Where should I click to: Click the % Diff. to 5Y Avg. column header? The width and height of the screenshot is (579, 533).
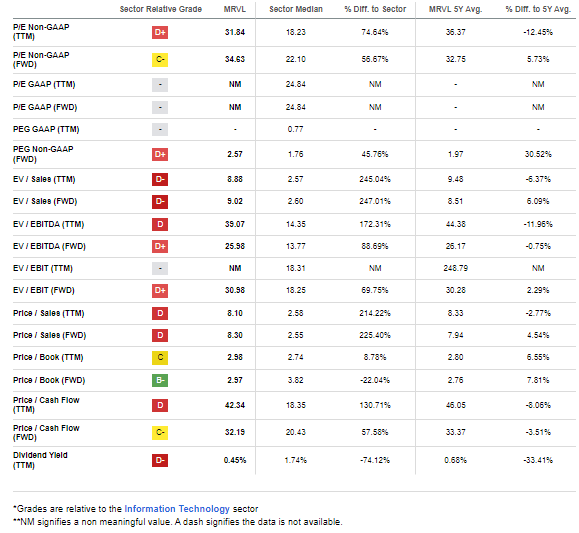[x=538, y=9]
